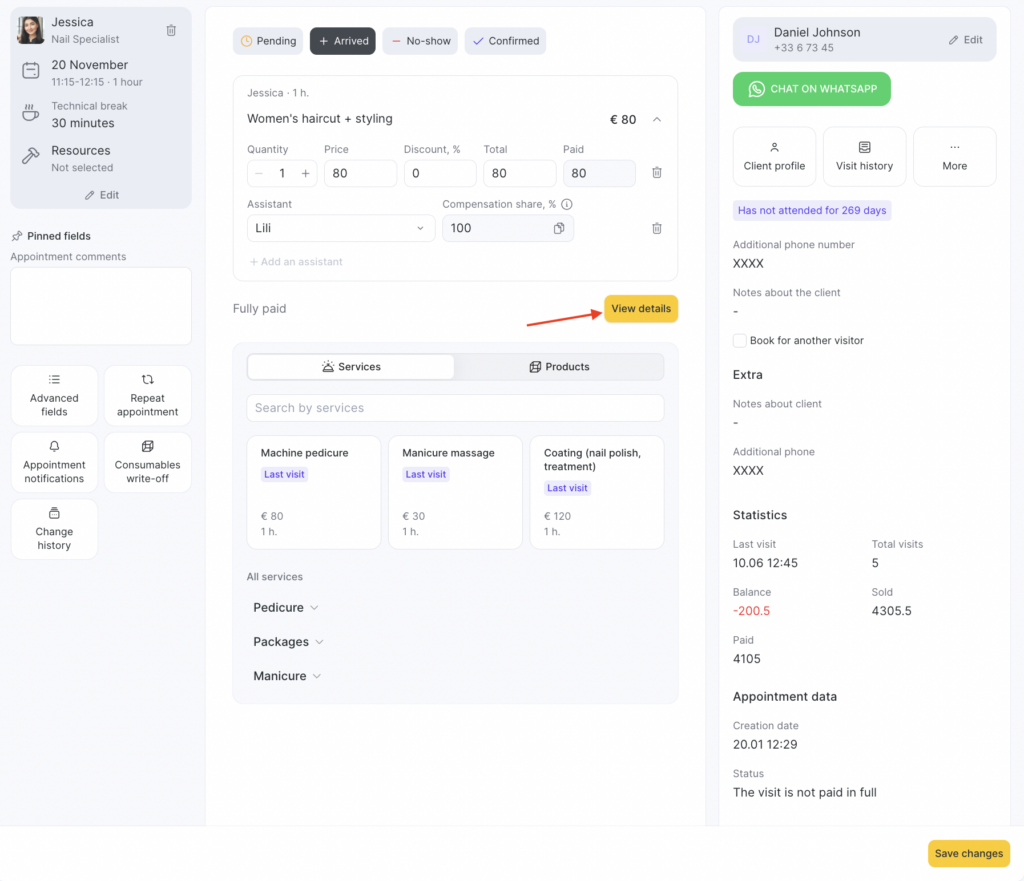
Task: Open Client profile
Action: click(x=774, y=156)
